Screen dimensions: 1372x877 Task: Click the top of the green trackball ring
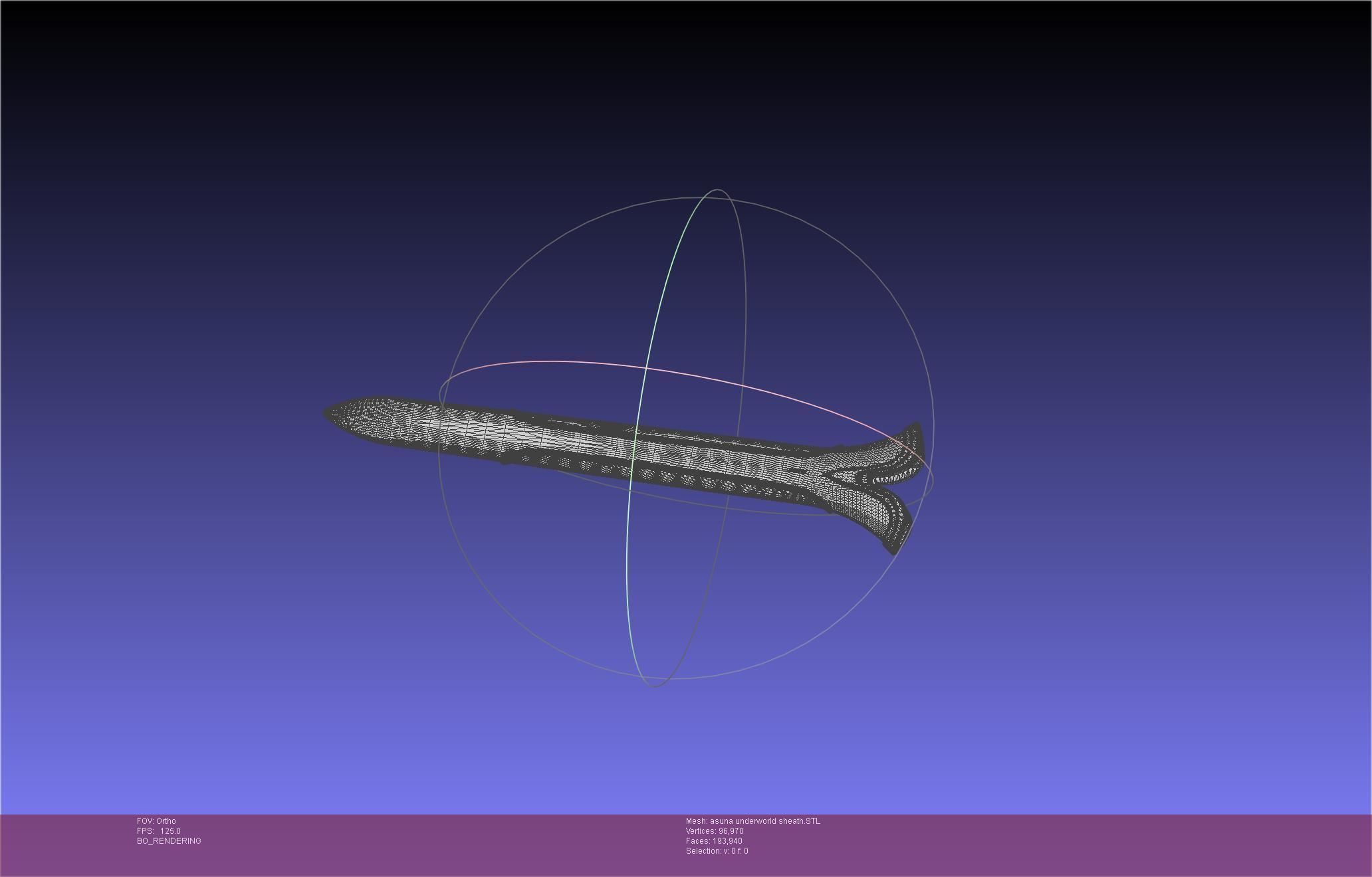tap(717, 190)
